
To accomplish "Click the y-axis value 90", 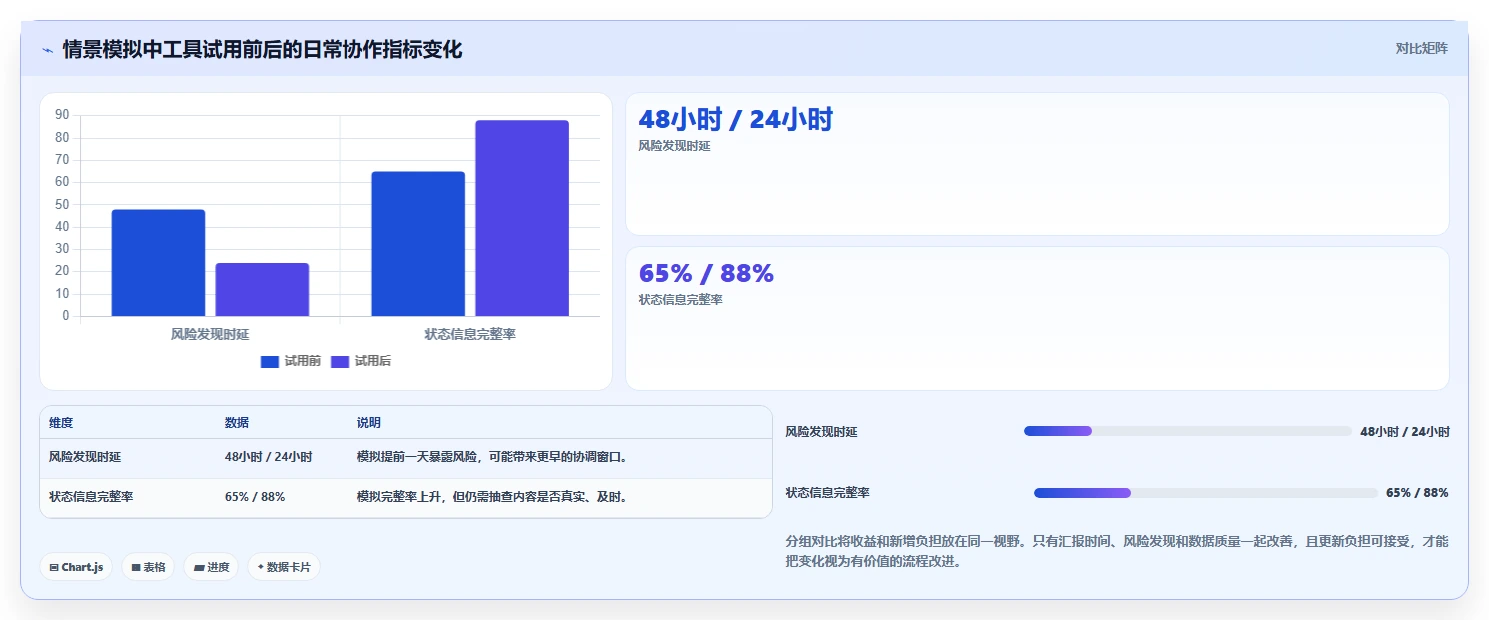I will pos(62,115).
